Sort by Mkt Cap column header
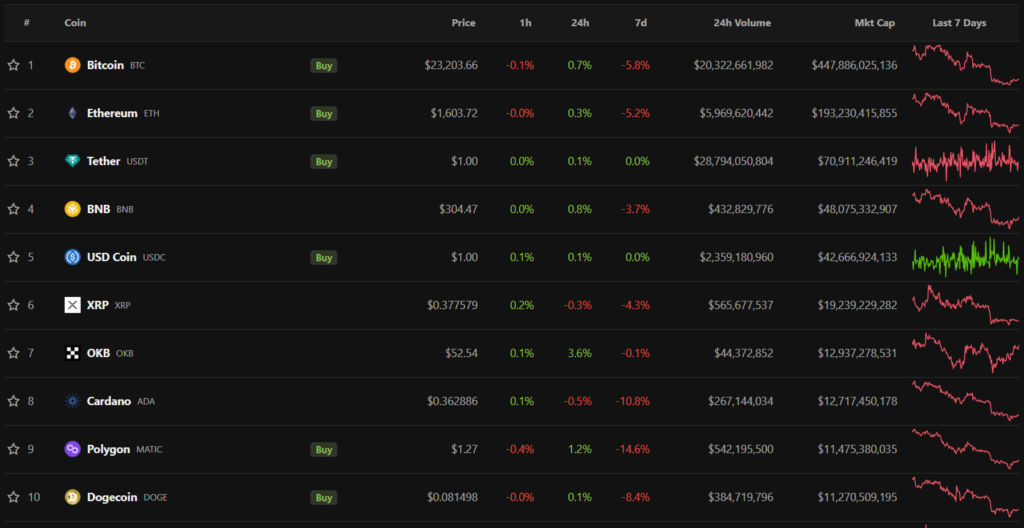The width and height of the screenshot is (1024, 528). pos(875,23)
